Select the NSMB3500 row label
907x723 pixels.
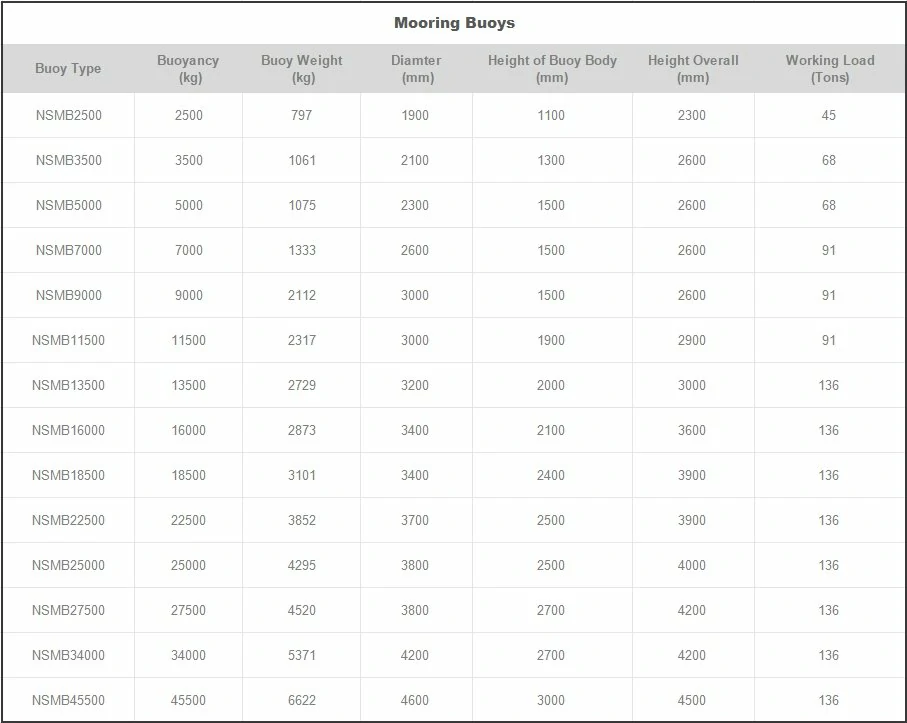click(x=69, y=160)
